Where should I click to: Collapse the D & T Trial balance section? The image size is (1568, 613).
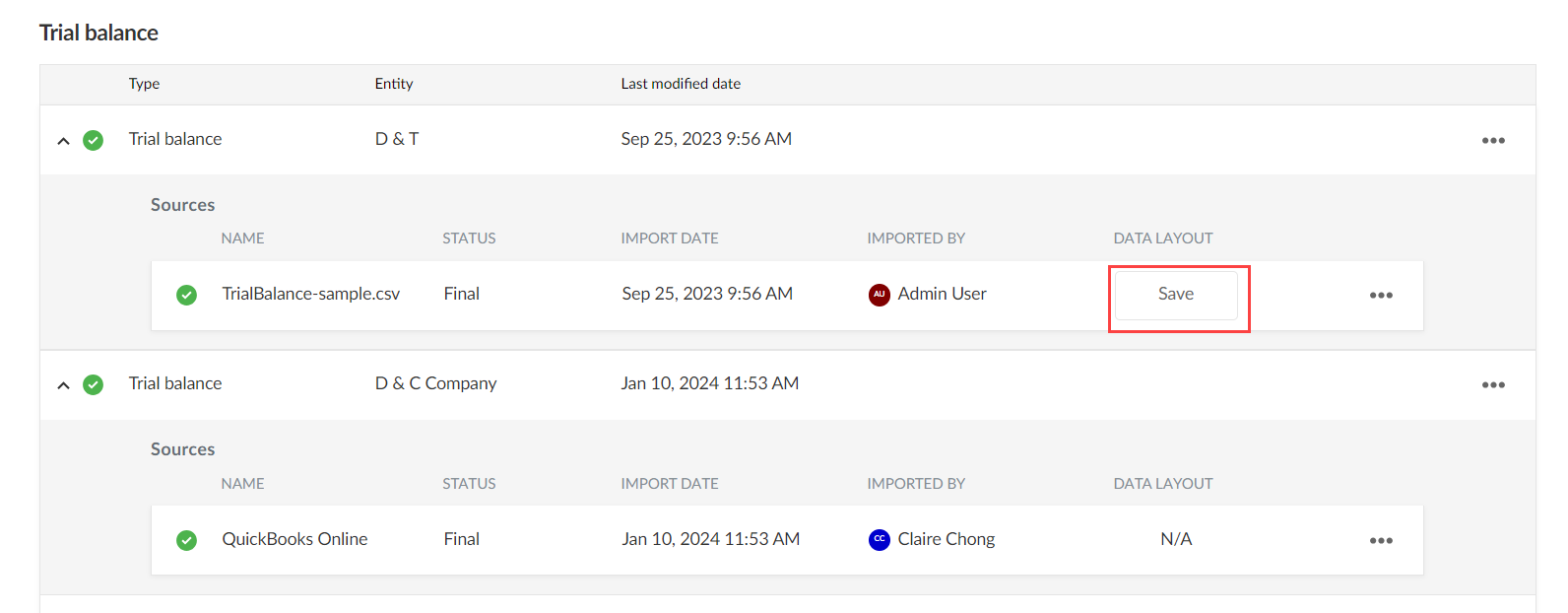(63, 140)
